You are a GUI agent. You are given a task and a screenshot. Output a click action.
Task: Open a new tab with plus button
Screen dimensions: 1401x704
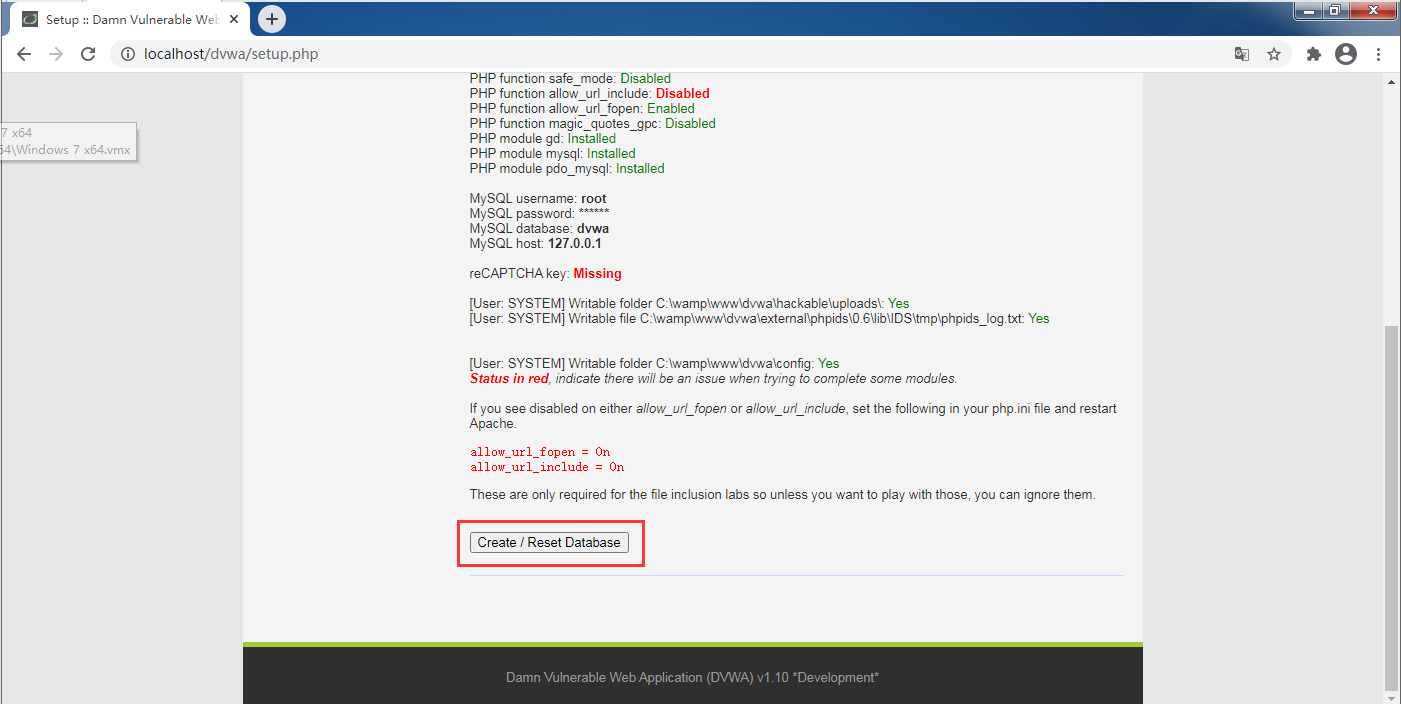272,19
